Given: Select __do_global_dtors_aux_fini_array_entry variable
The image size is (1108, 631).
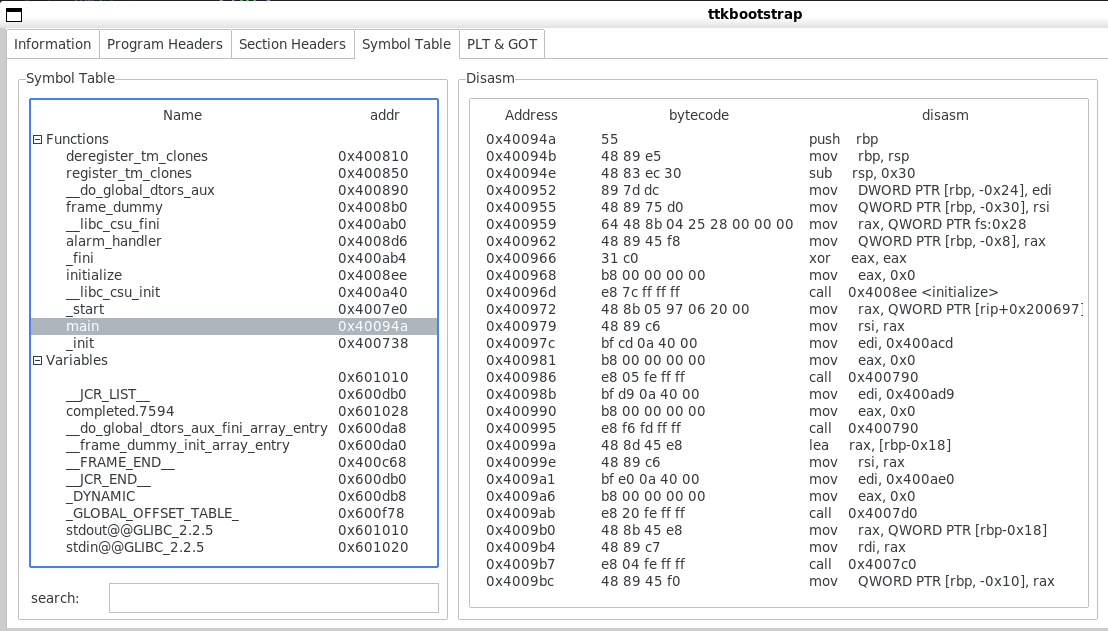Looking at the screenshot, I should (x=234, y=428).
